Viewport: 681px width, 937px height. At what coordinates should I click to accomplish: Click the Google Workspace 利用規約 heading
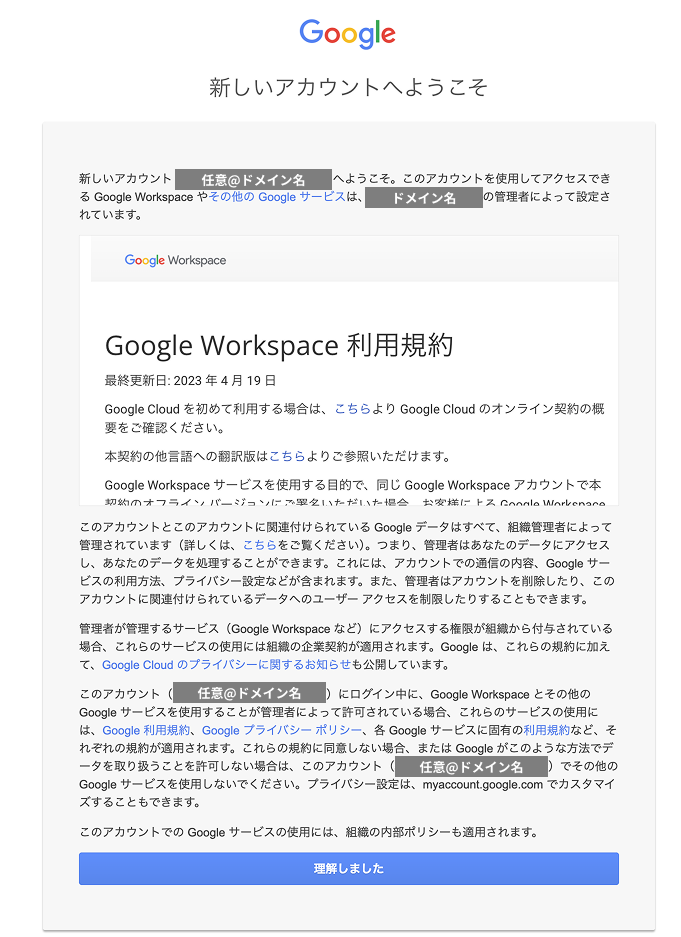(x=279, y=345)
